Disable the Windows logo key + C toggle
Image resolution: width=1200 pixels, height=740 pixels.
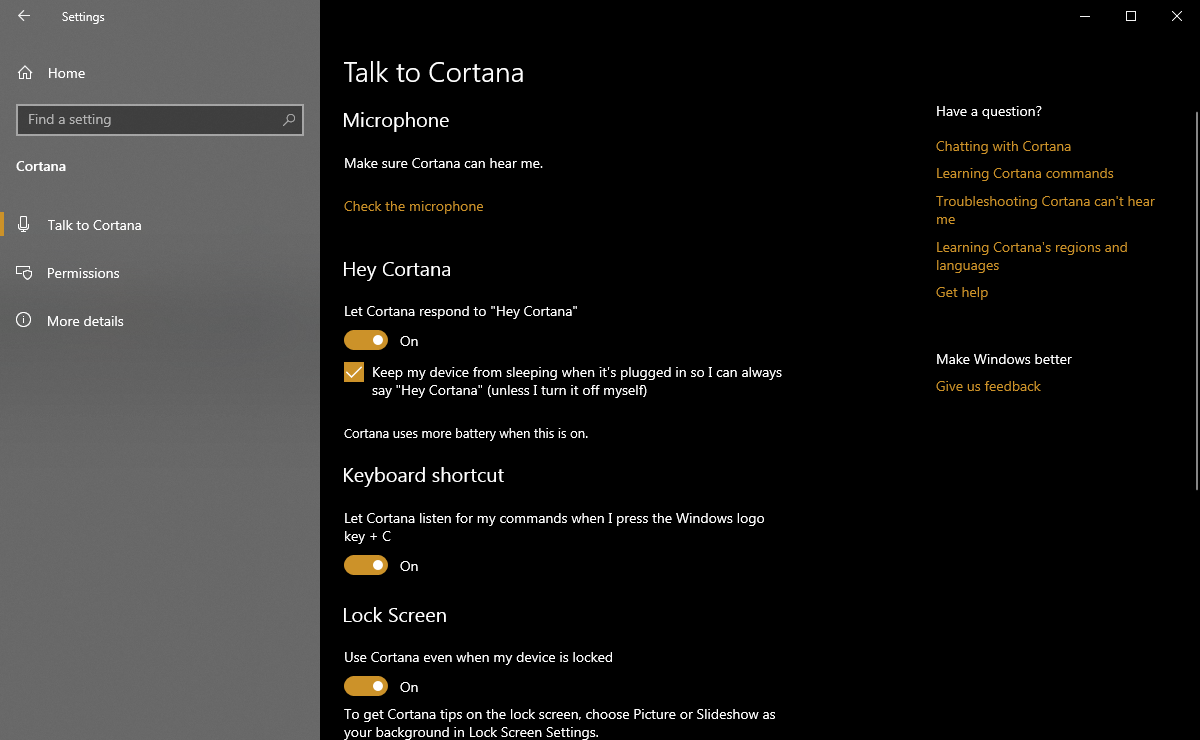[x=366, y=566]
